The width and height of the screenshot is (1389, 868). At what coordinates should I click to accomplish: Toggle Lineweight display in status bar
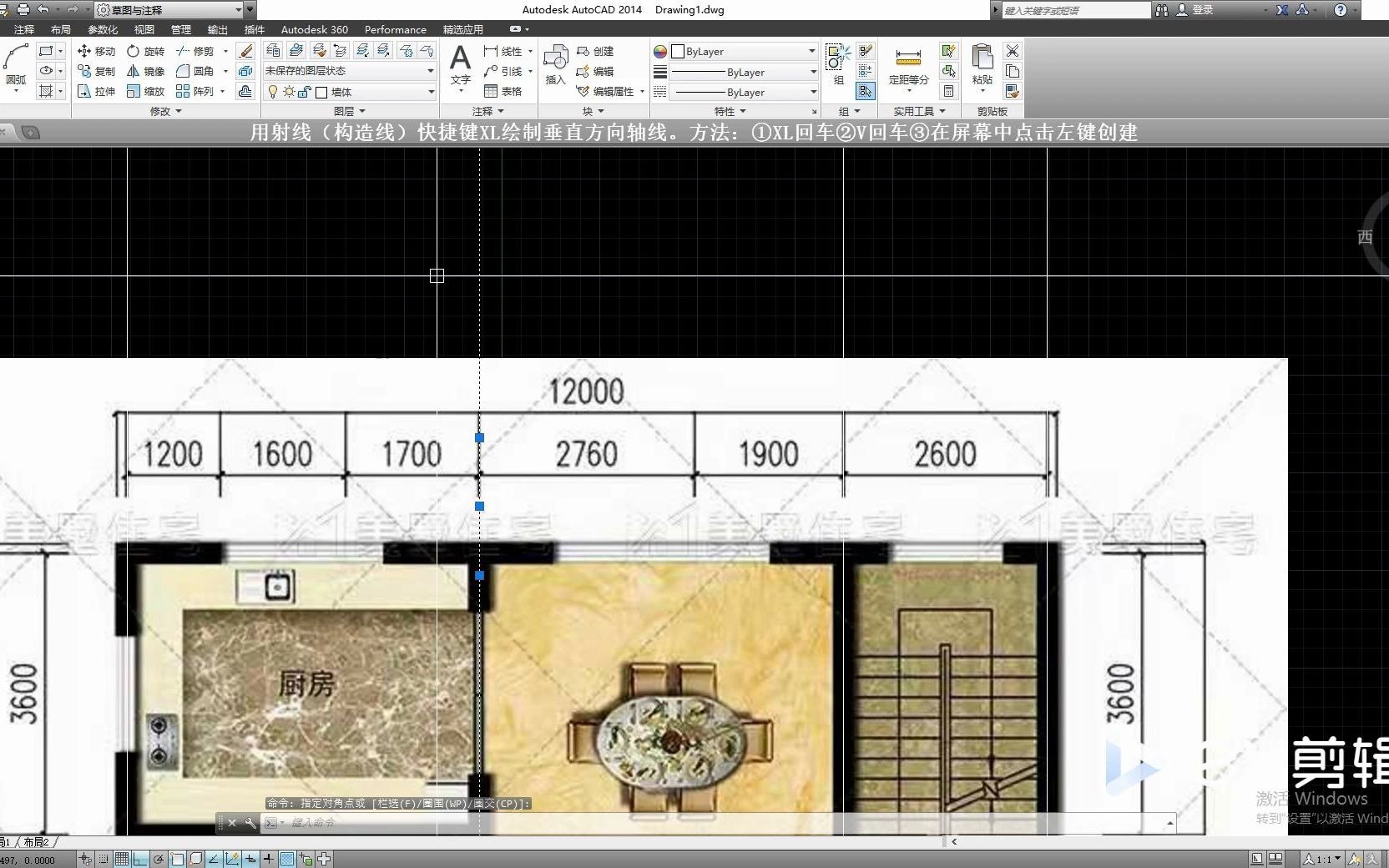pyautogui.click(x=269, y=859)
